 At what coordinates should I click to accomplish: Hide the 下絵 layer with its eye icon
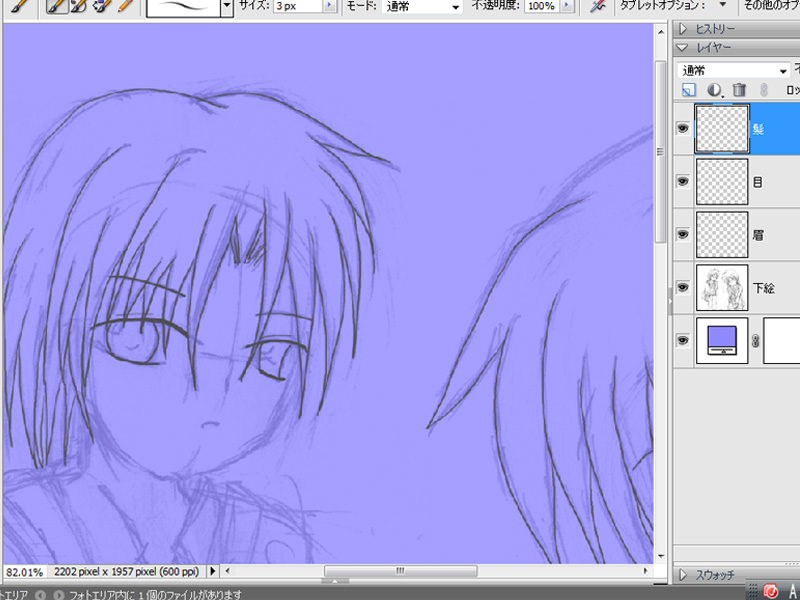click(x=683, y=288)
